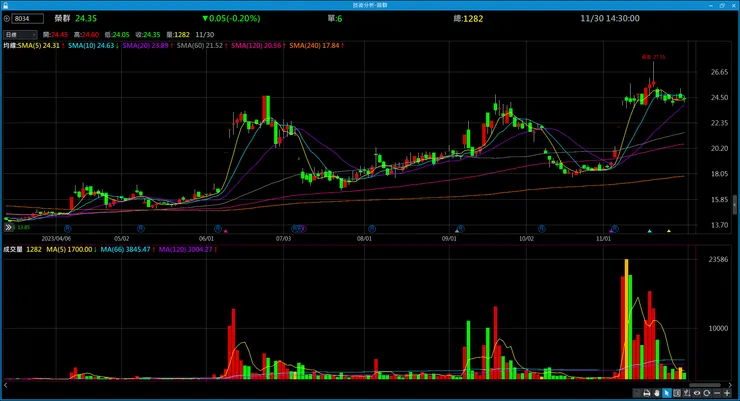The height and width of the screenshot is (401, 740).
Task: Click the SMA(60) 21.52 indicator label
Action: tap(200, 46)
